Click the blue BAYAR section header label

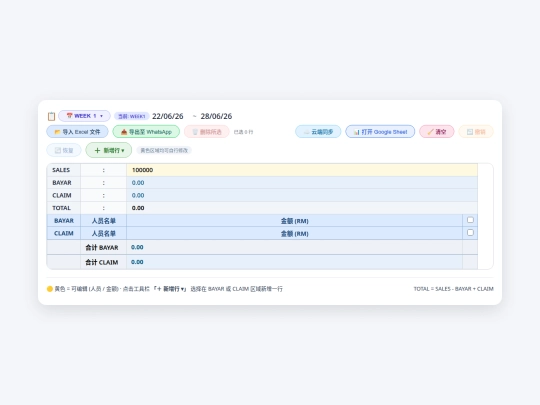[64, 221]
